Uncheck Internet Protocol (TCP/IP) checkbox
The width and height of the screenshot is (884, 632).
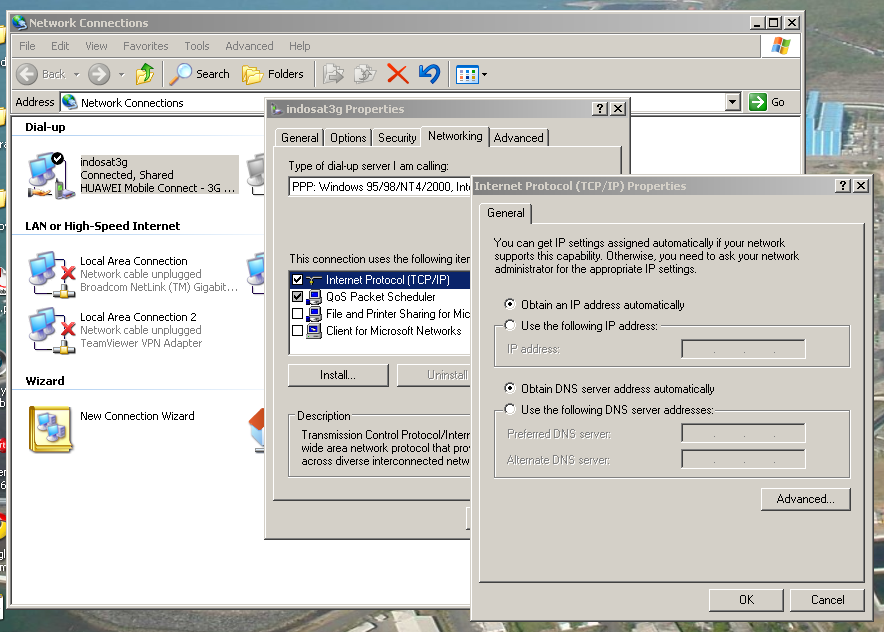[297, 280]
